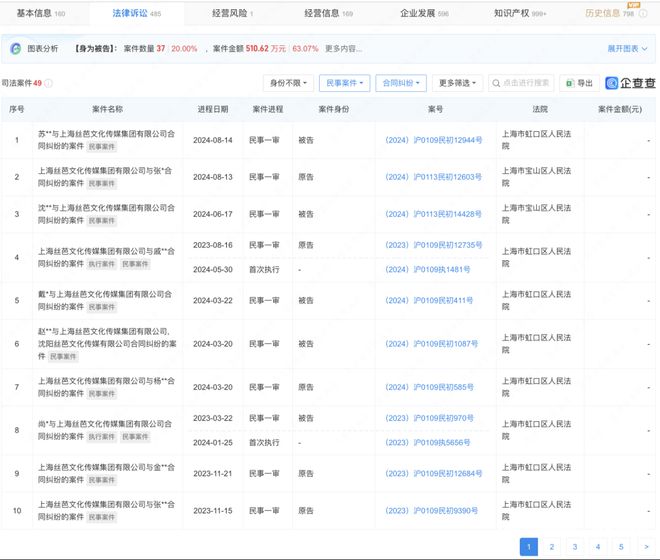Go to page 3
The width and height of the screenshot is (660, 560).
pyautogui.click(x=575, y=547)
